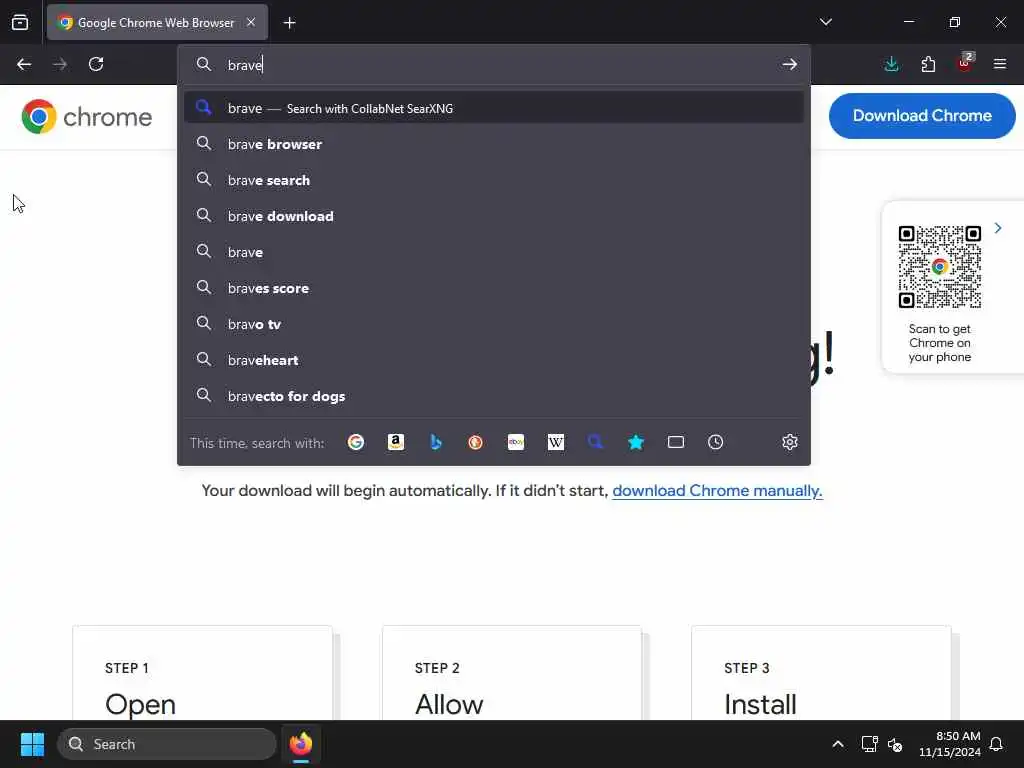Click the Chrome logo on the page
This screenshot has width=1024, height=768.
pos(86,117)
